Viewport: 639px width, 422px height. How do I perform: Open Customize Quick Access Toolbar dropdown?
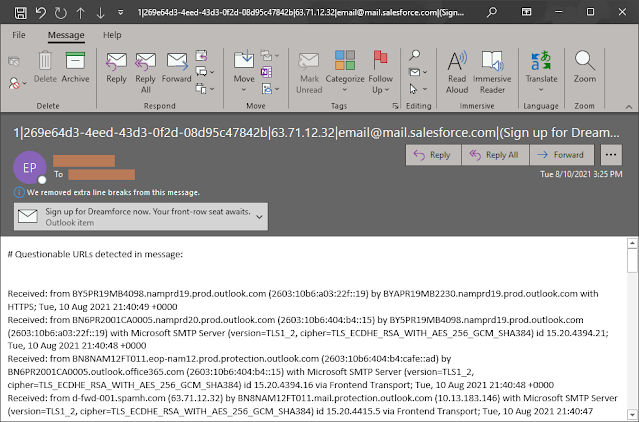[x=120, y=13]
